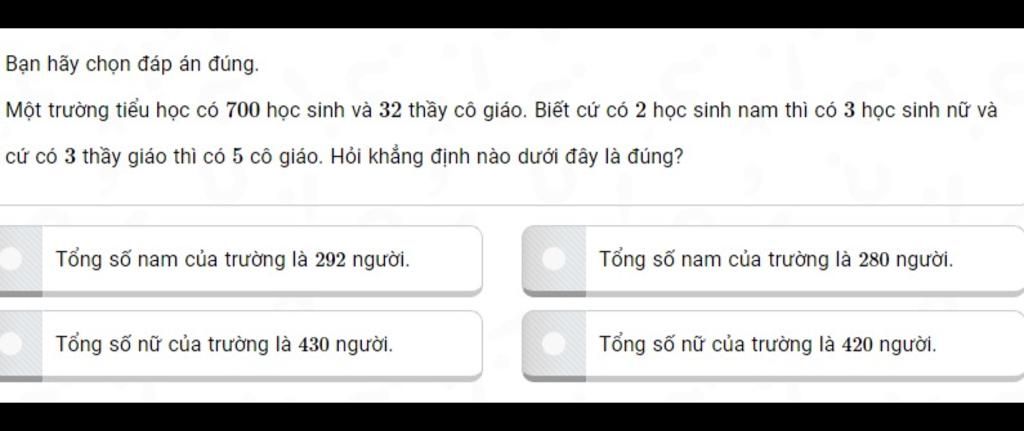
Task: Click the horizontal divider below the question
Action: pyautogui.click(x=512, y=205)
